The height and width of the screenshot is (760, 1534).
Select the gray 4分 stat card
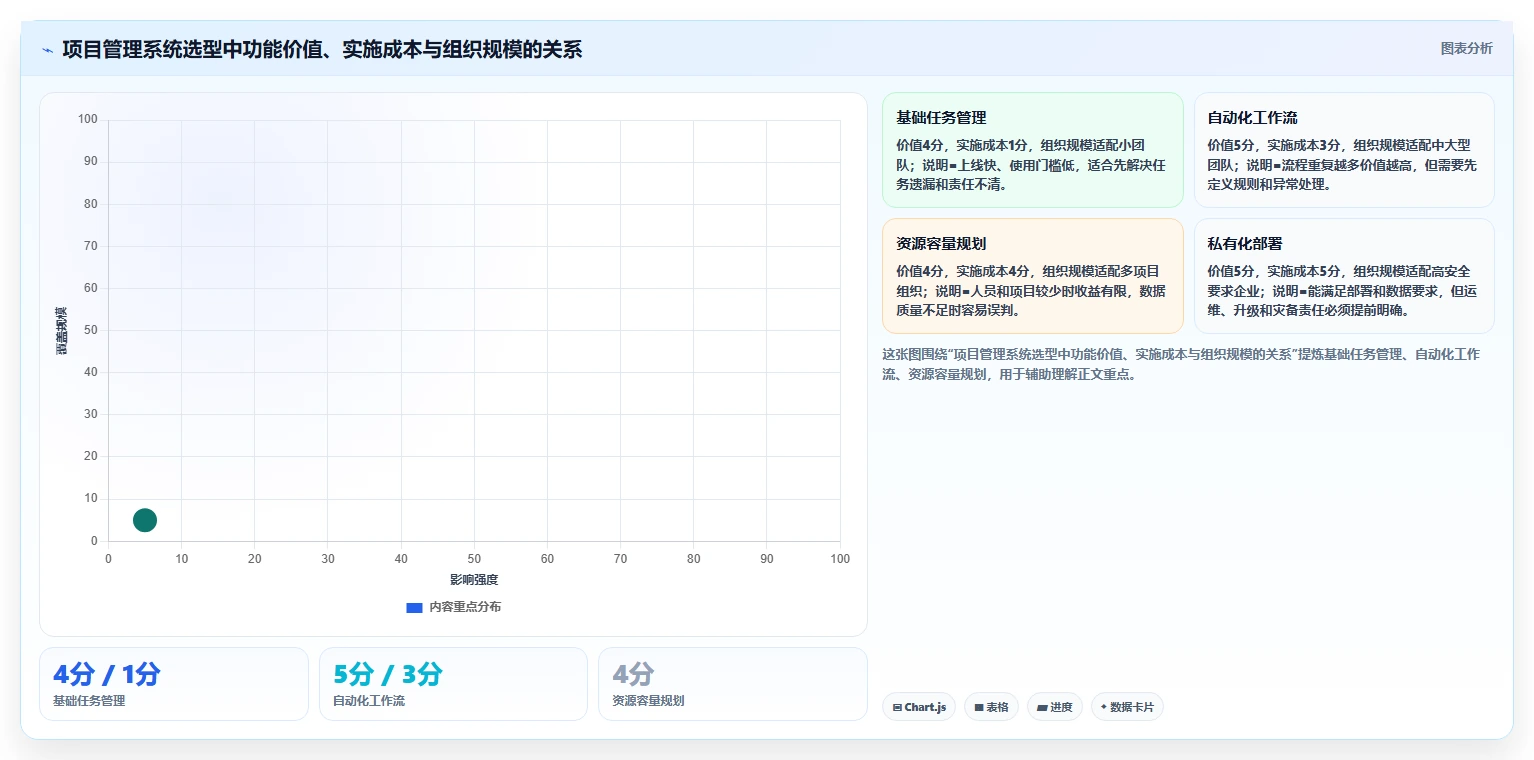pyautogui.click(x=733, y=684)
